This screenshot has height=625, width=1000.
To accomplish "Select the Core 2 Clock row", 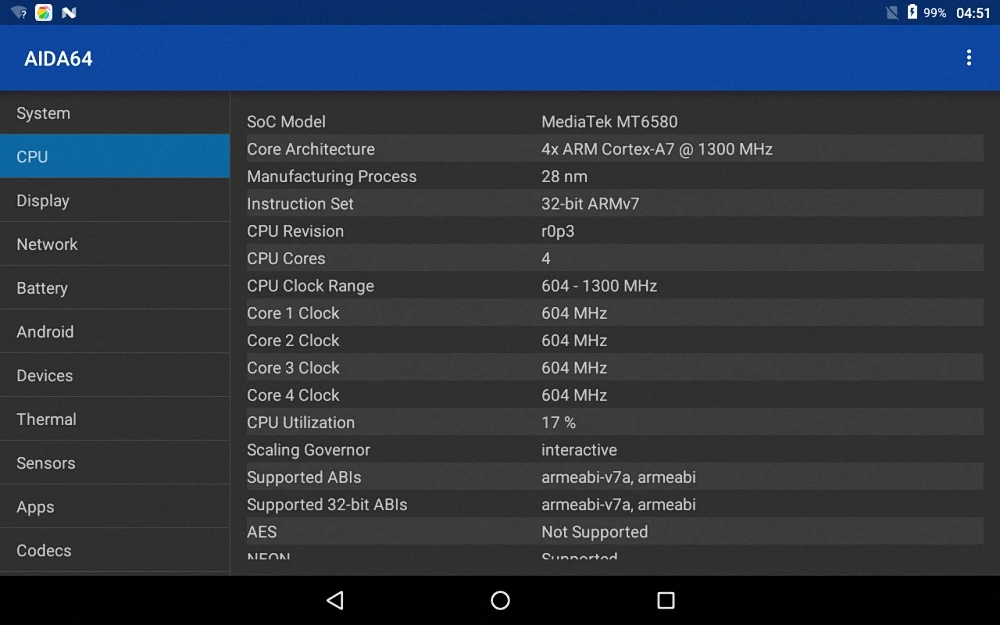I will tap(615, 341).
